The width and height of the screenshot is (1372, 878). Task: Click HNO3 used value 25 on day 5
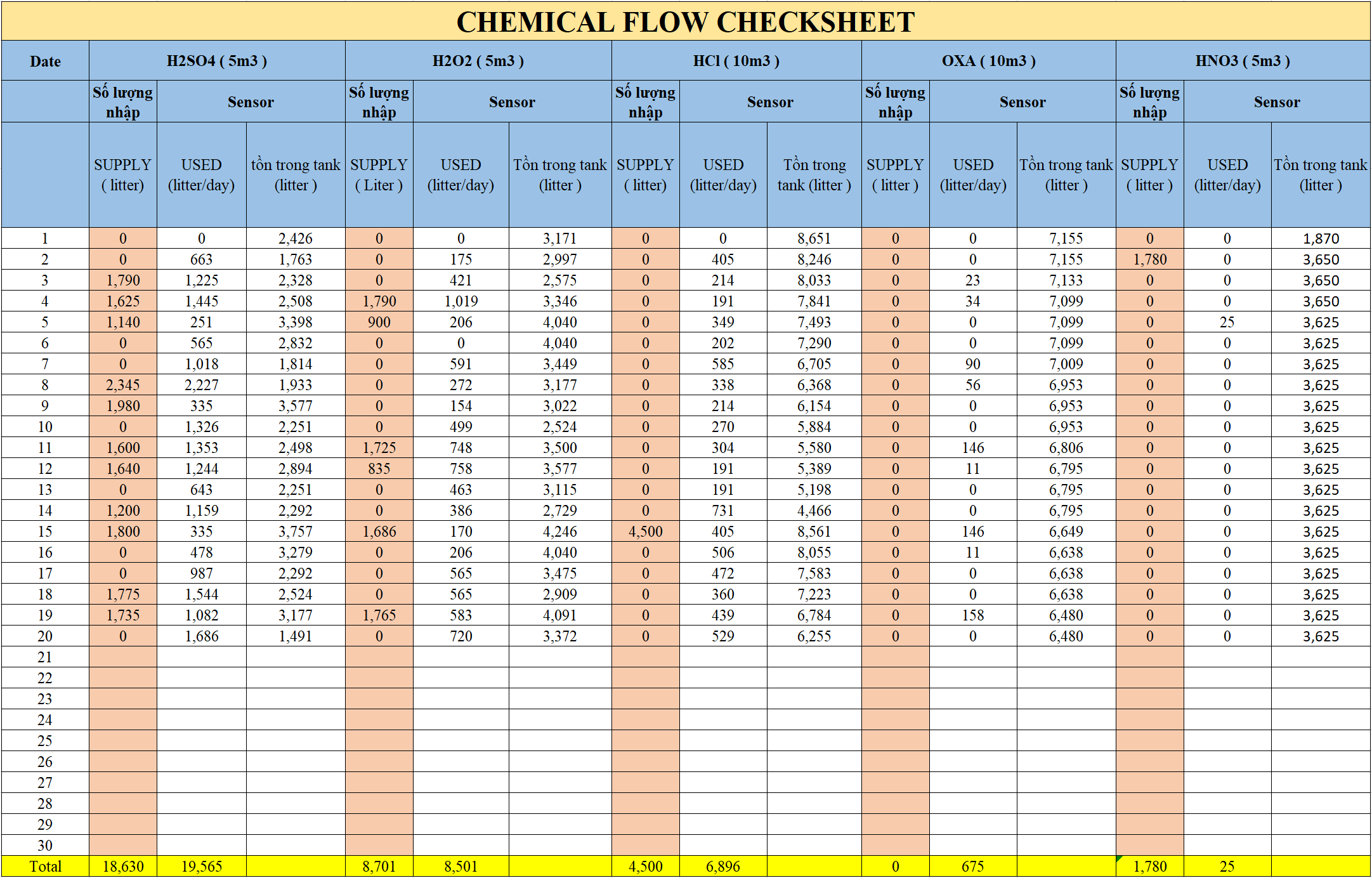(1227, 322)
